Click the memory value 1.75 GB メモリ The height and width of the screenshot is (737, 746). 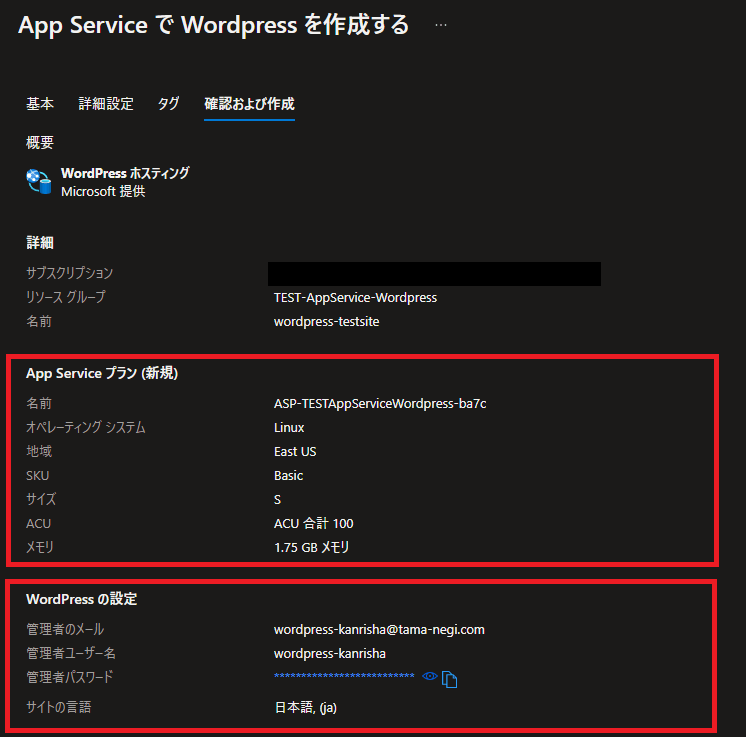pyautogui.click(x=312, y=548)
